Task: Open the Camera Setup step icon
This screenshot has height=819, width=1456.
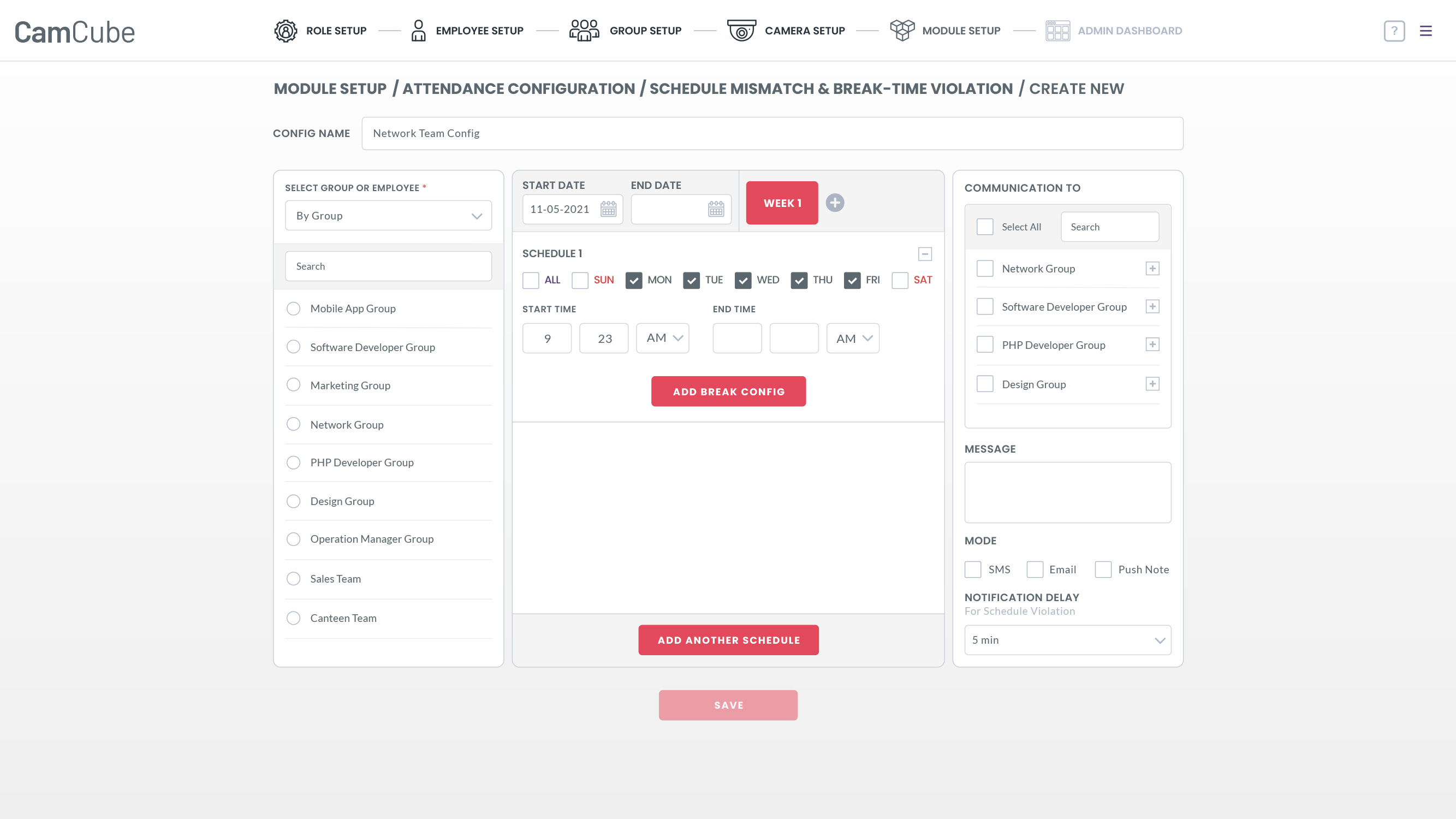Action: (741, 31)
